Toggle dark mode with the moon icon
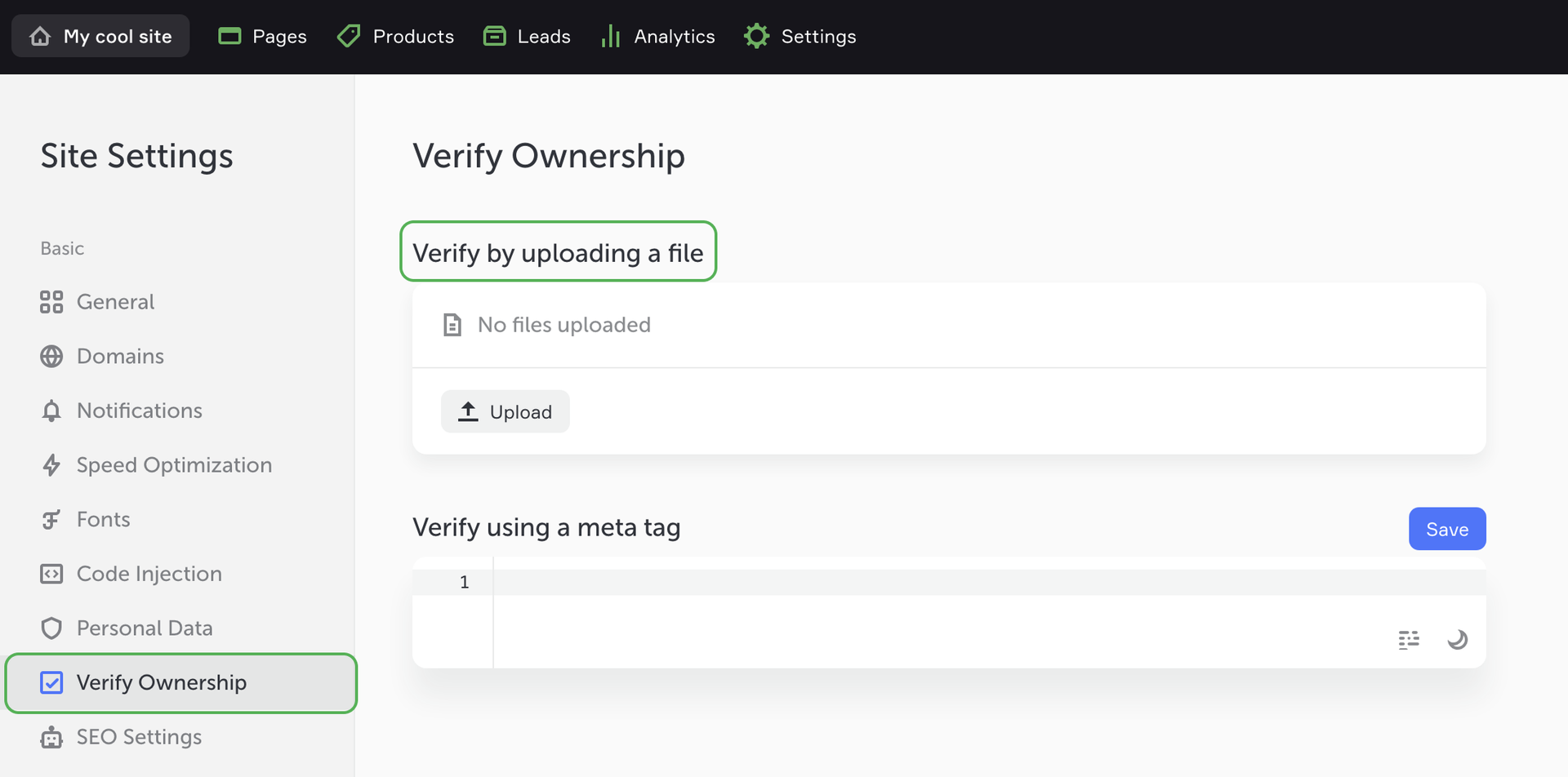 [x=1457, y=640]
